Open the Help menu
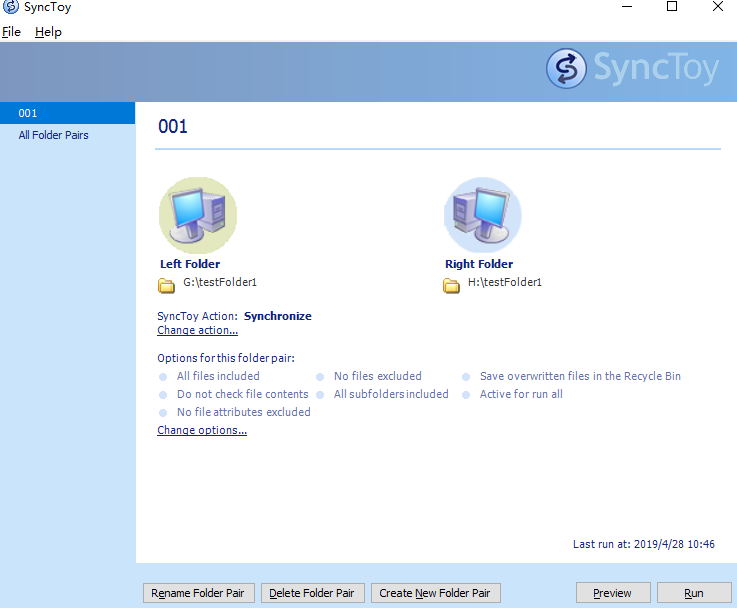This screenshot has height=608, width=737. pyautogui.click(x=48, y=32)
